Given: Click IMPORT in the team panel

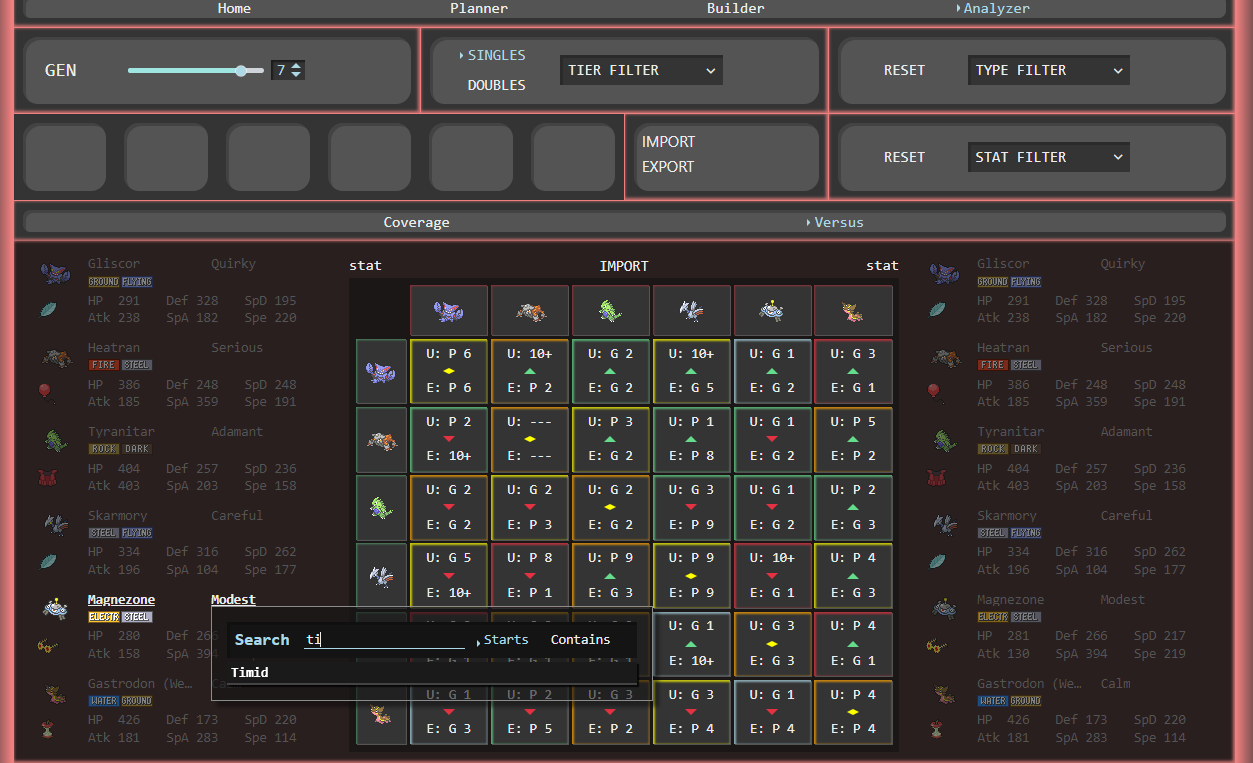Looking at the screenshot, I should click(x=668, y=142).
